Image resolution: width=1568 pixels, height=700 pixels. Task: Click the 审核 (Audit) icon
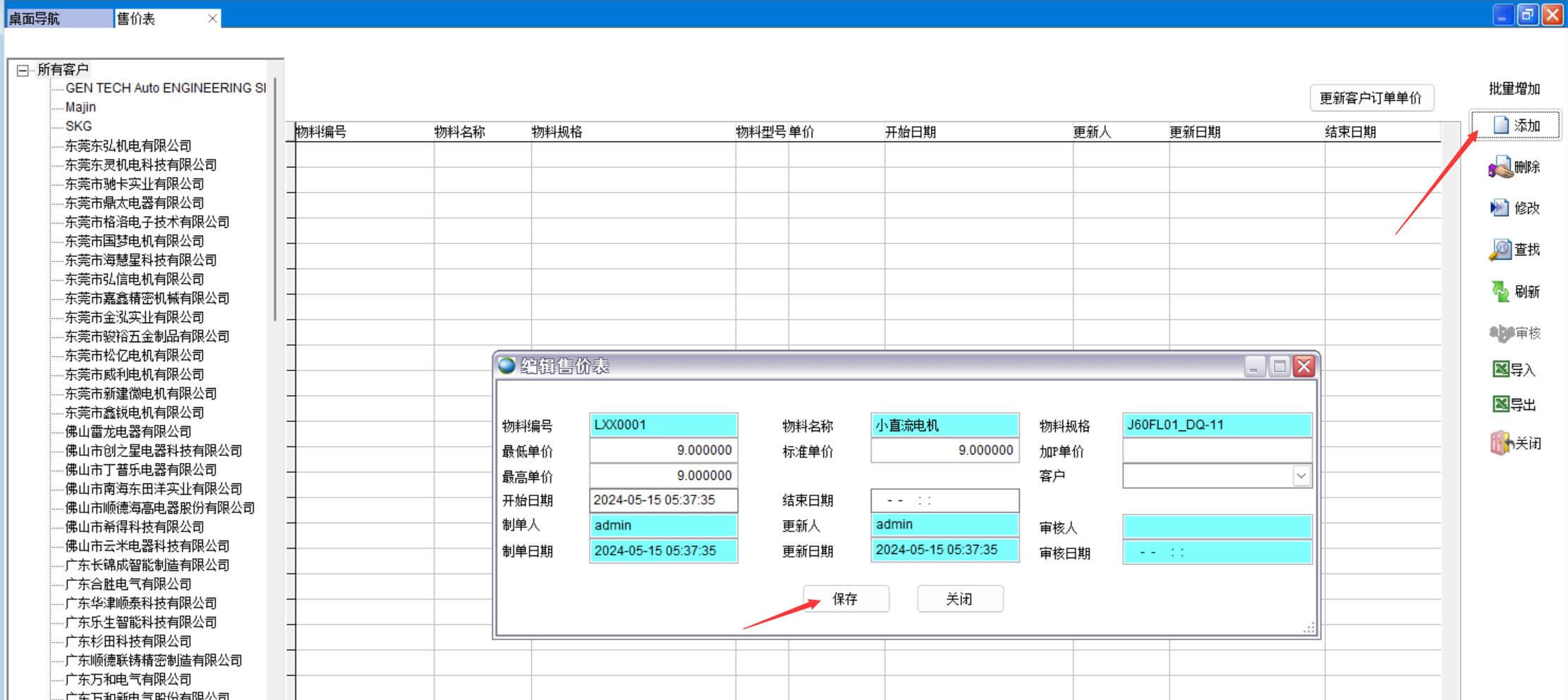click(1501, 333)
